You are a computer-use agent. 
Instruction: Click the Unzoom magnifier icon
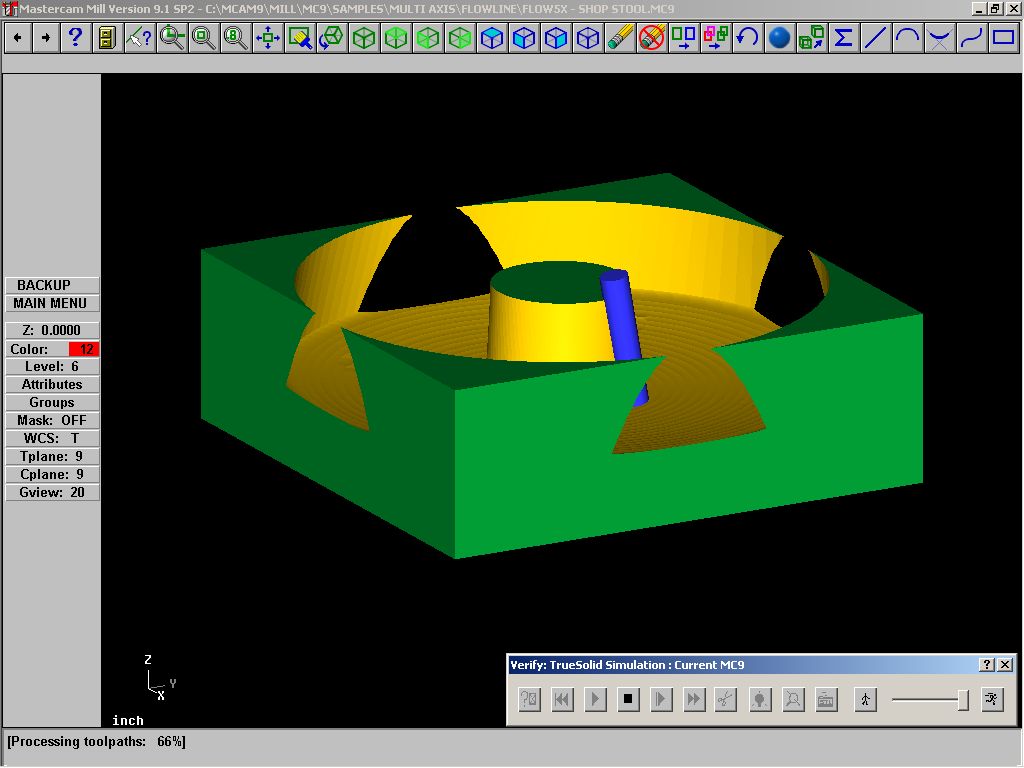(203, 38)
